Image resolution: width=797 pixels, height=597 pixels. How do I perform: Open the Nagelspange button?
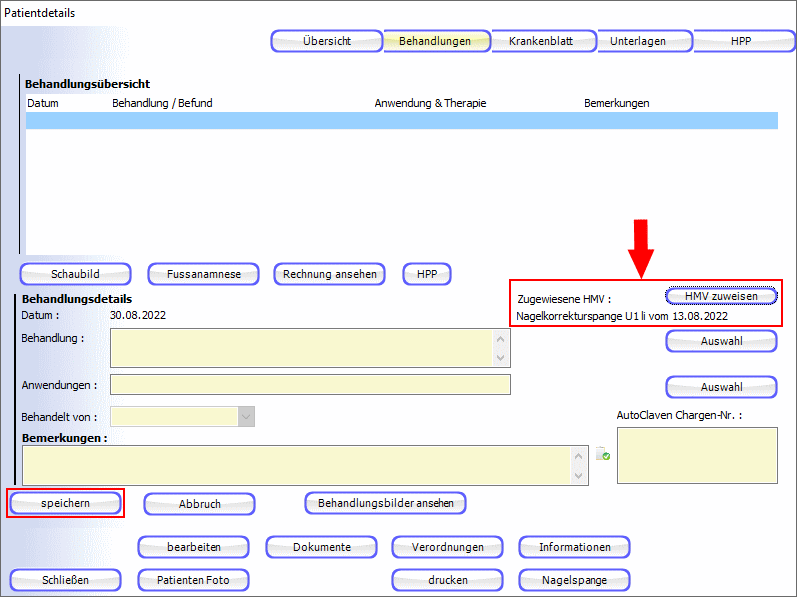[x=574, y=580]
